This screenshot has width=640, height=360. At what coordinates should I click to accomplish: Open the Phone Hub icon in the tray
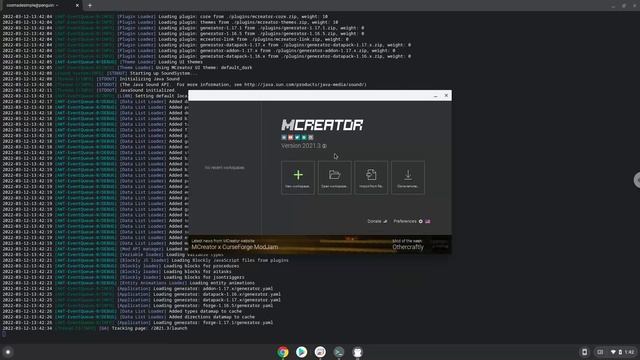click(x=584, y=352)
